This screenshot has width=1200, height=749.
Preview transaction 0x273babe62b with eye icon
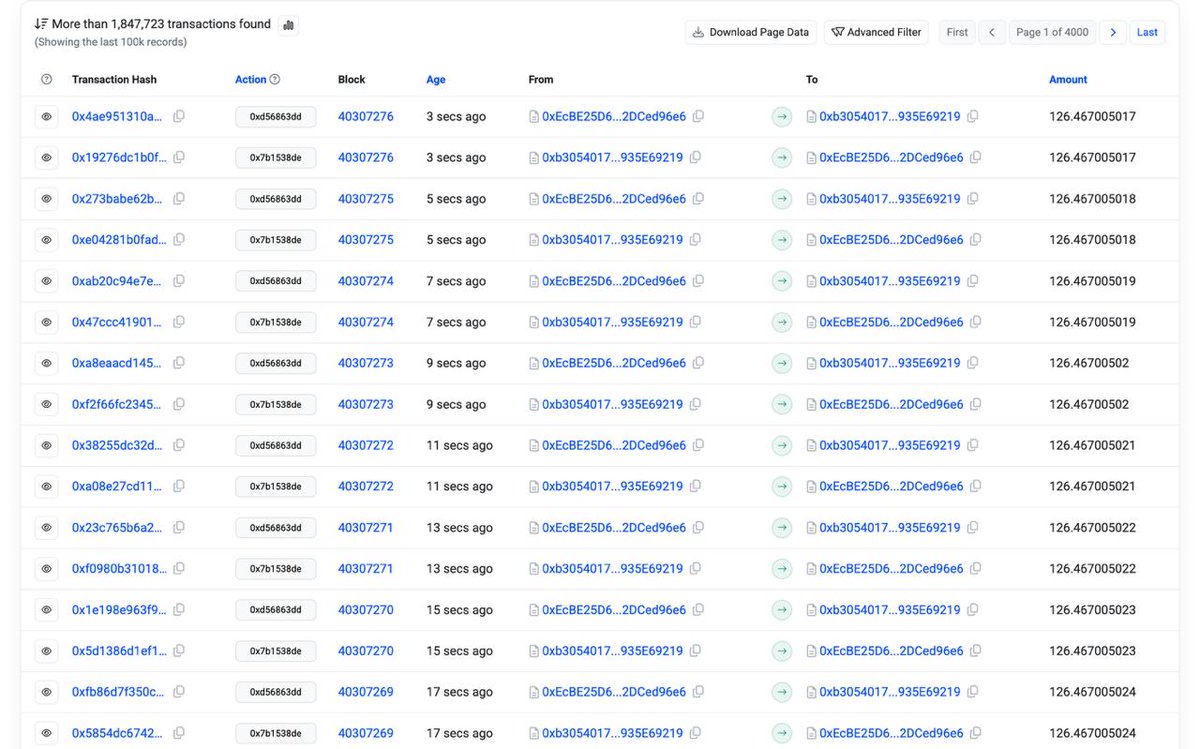(46, 199)
